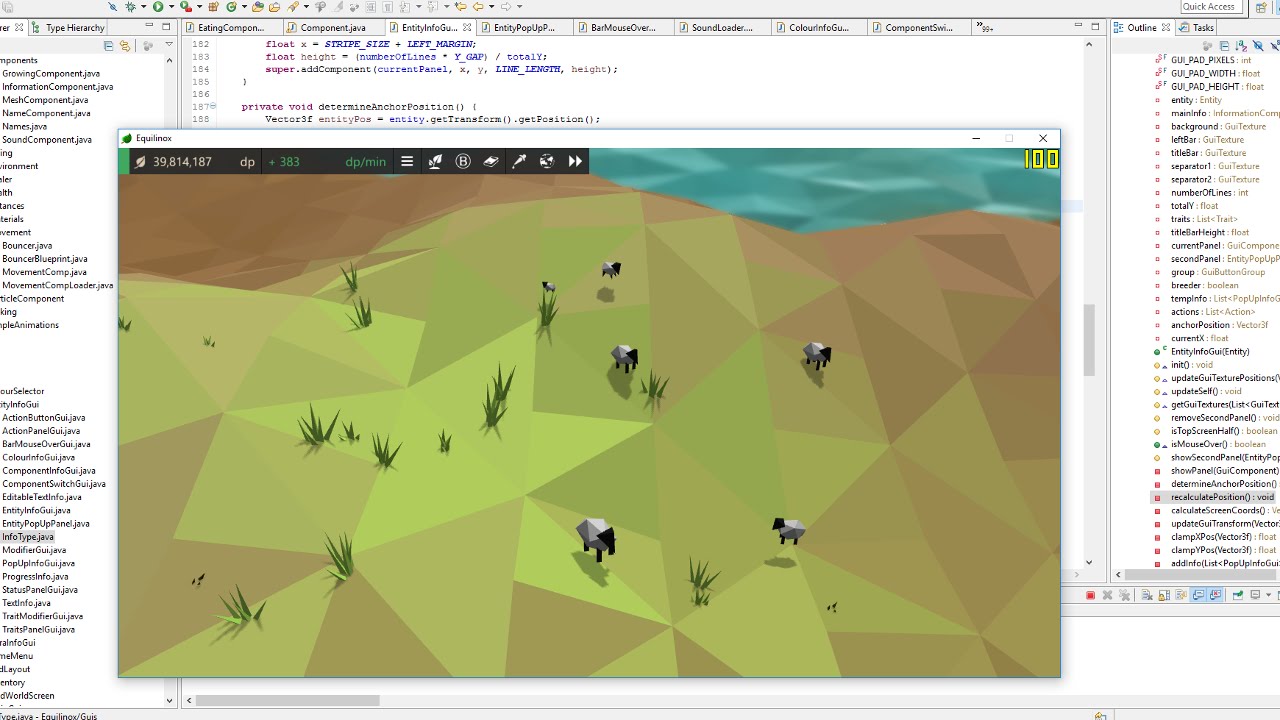Click the Run Last Tool red-briefcase icon
This screenshot has width=1280, height=720.
pyautogui.click(x=186, y=6)
